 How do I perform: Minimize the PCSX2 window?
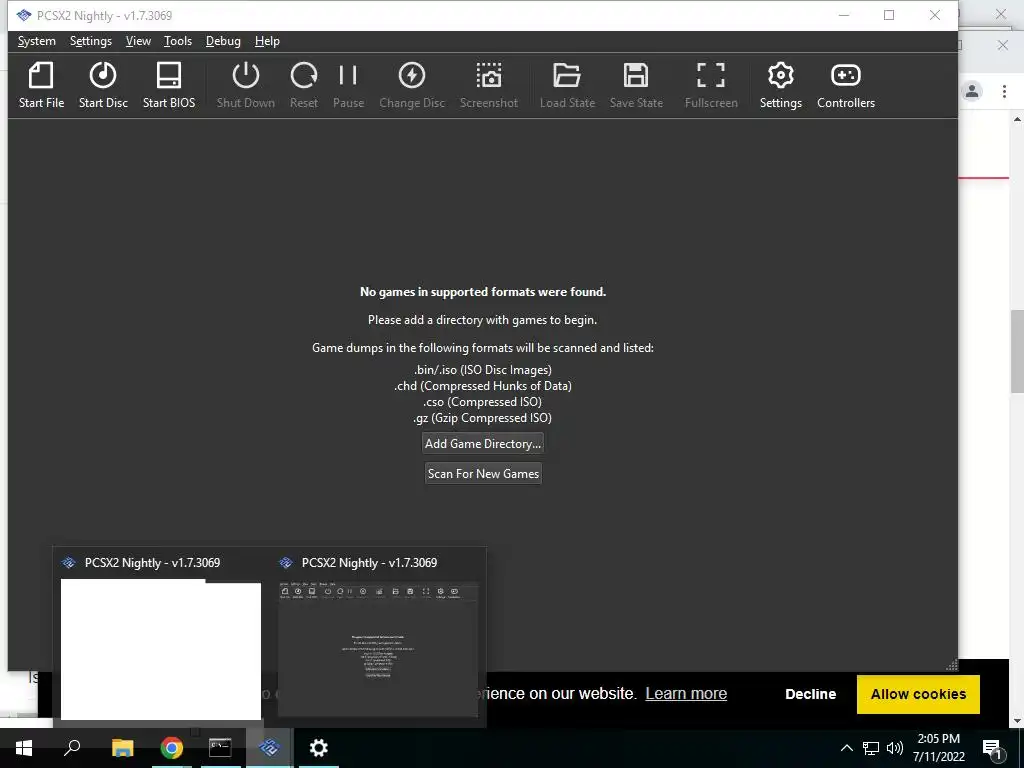point(844,15)
